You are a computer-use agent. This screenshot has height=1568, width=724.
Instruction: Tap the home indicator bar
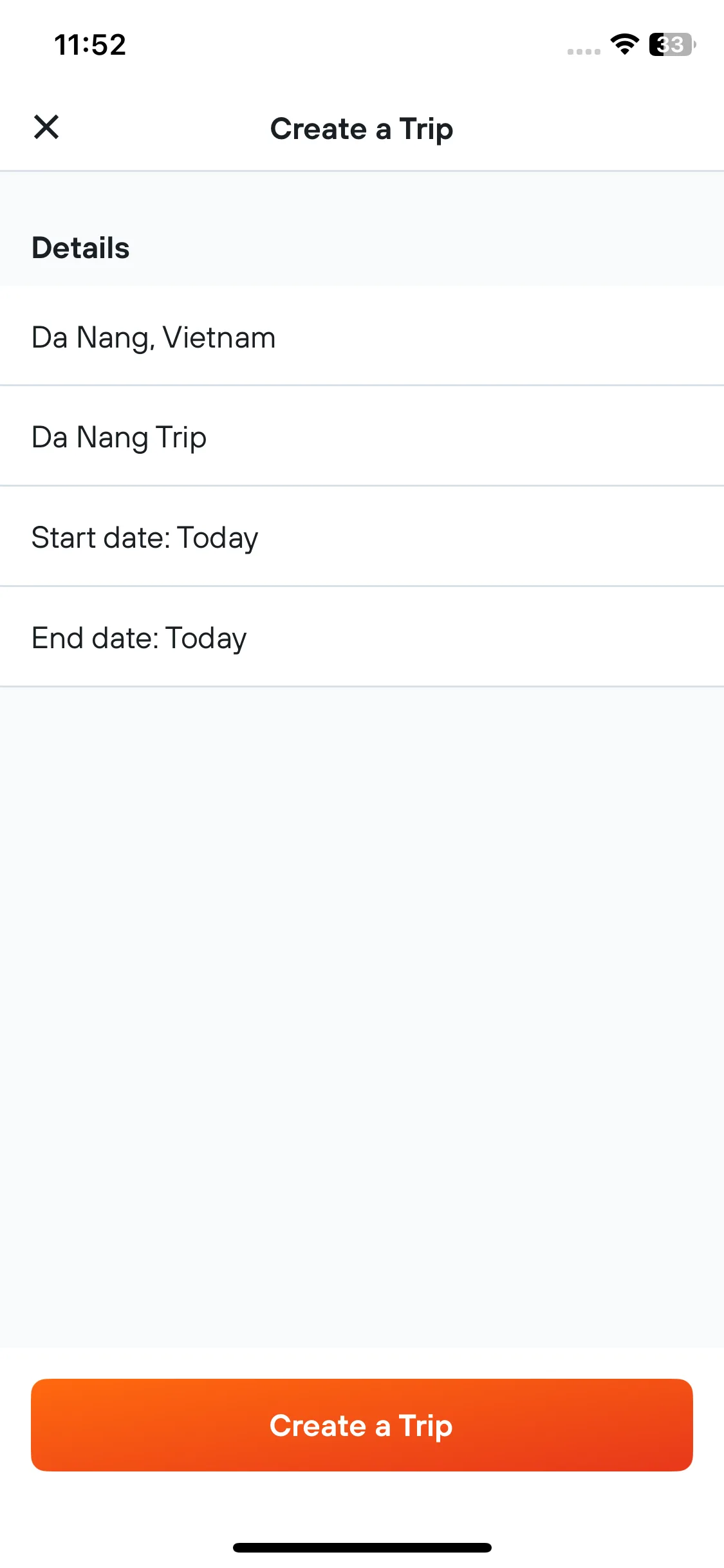coord(362,1547)
